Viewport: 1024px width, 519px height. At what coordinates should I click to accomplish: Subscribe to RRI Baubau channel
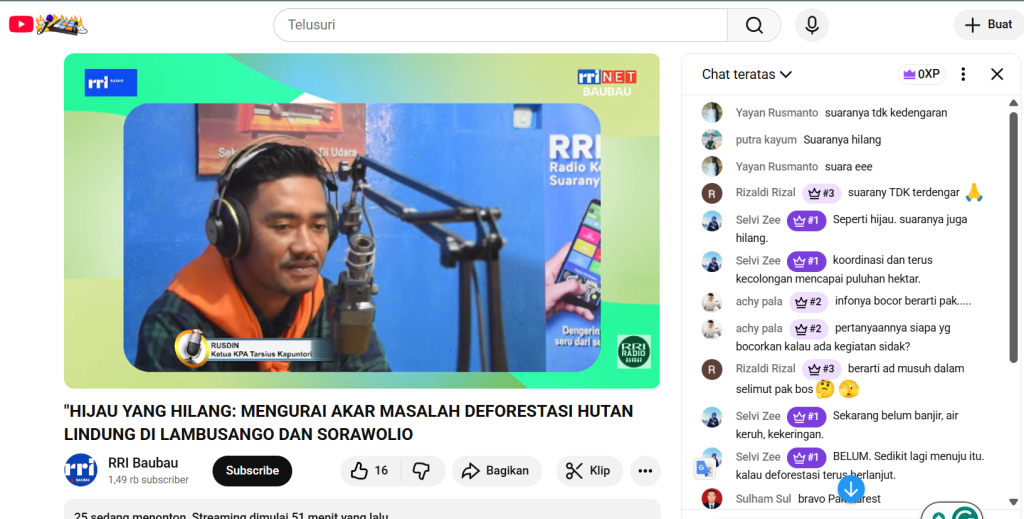tap(252, 471)
